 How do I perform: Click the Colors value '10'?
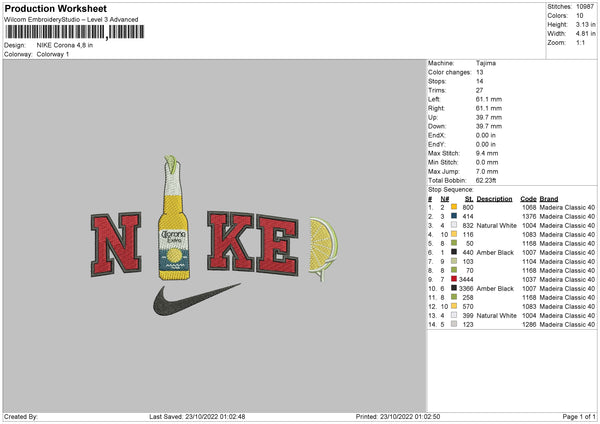(580, 16)
